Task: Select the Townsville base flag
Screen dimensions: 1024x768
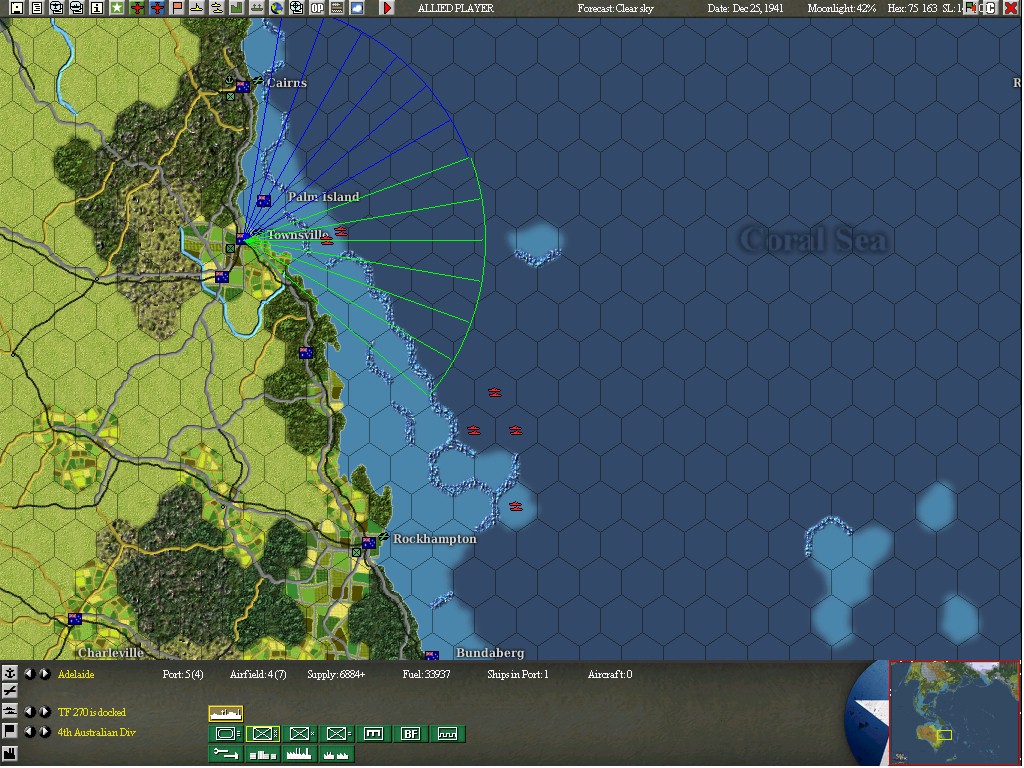Action: [x=242, y=239]
